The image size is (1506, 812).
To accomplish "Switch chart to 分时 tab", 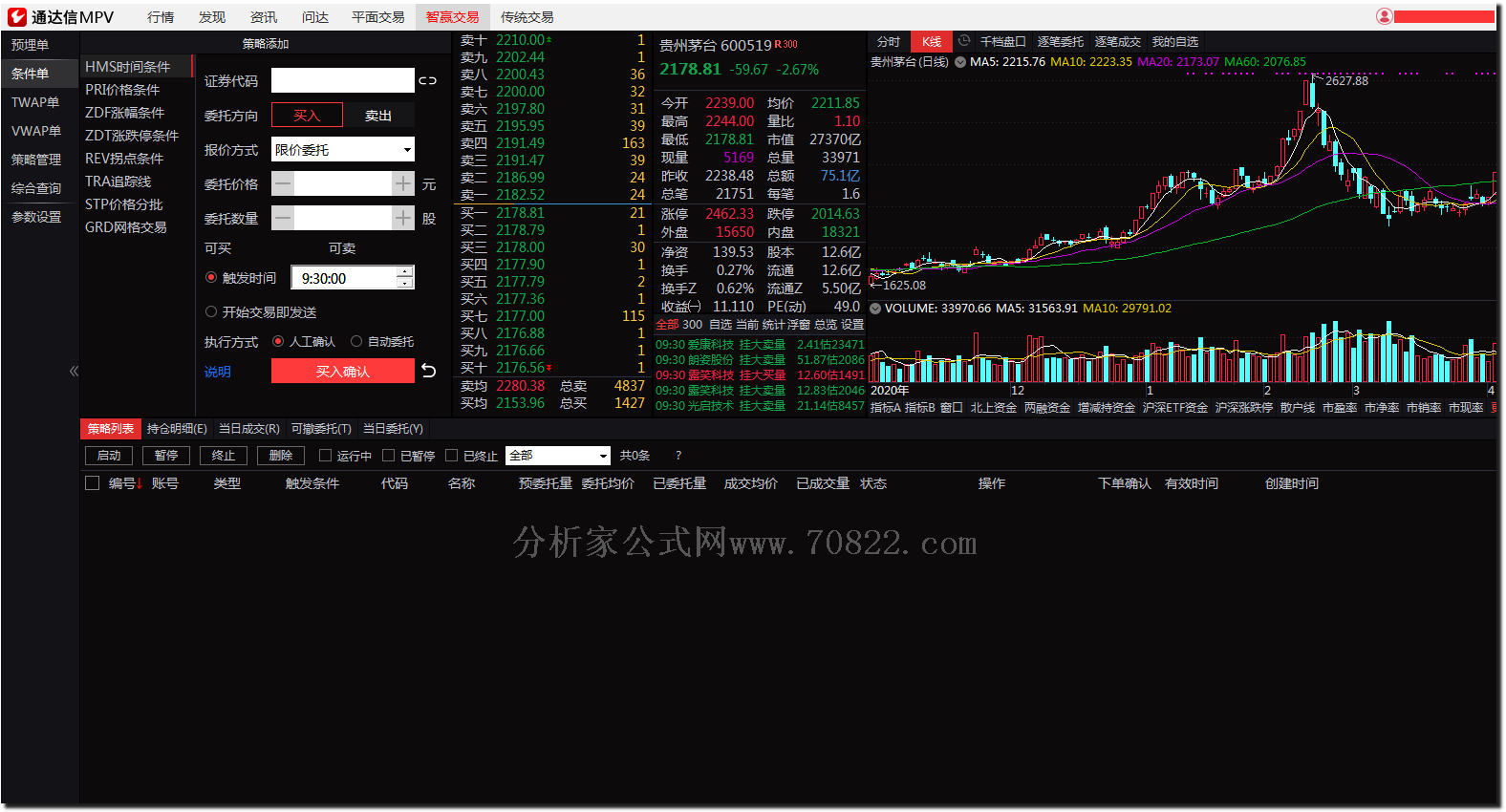I will tap(889, 41).
